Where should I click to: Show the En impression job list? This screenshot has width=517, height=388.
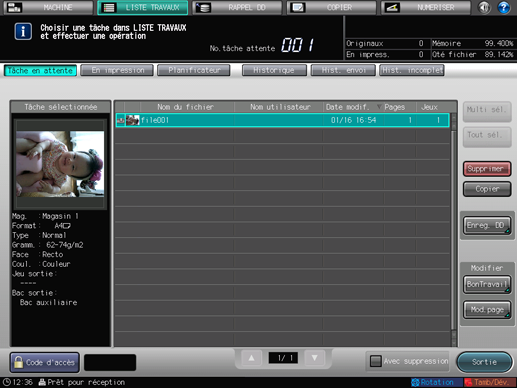tap(117, 70)
